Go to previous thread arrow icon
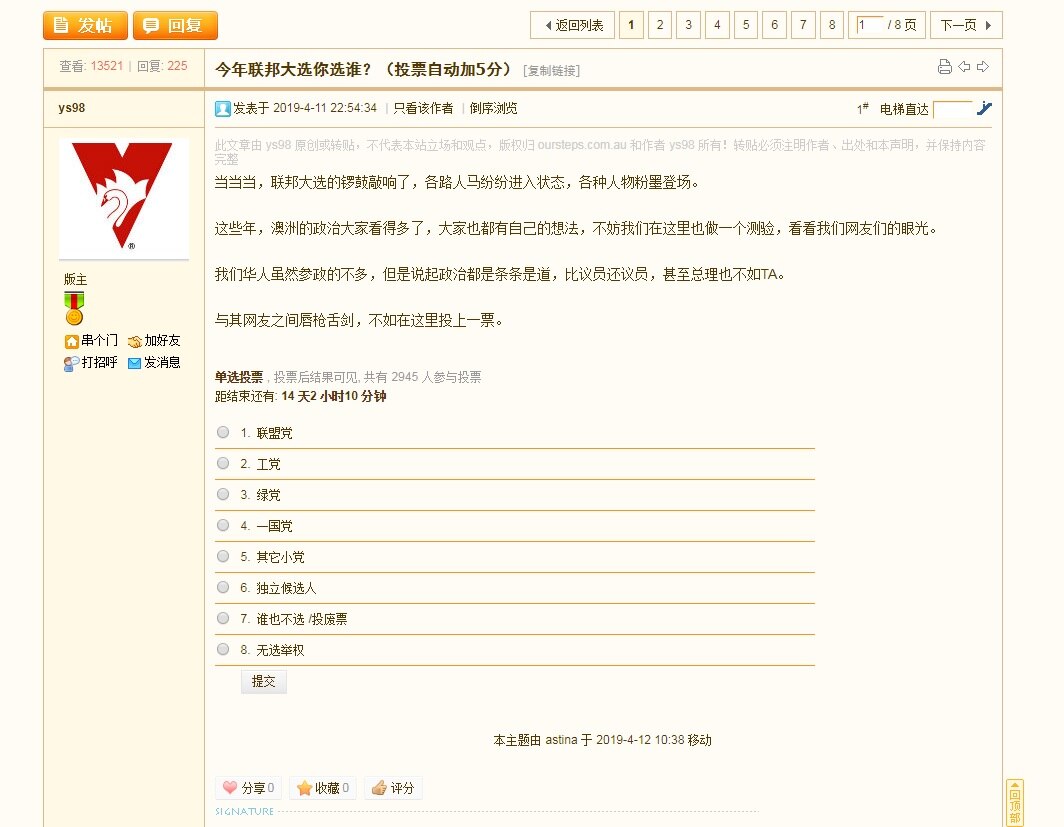Viewport: 1064px width, 827px height. coord(964,67)
